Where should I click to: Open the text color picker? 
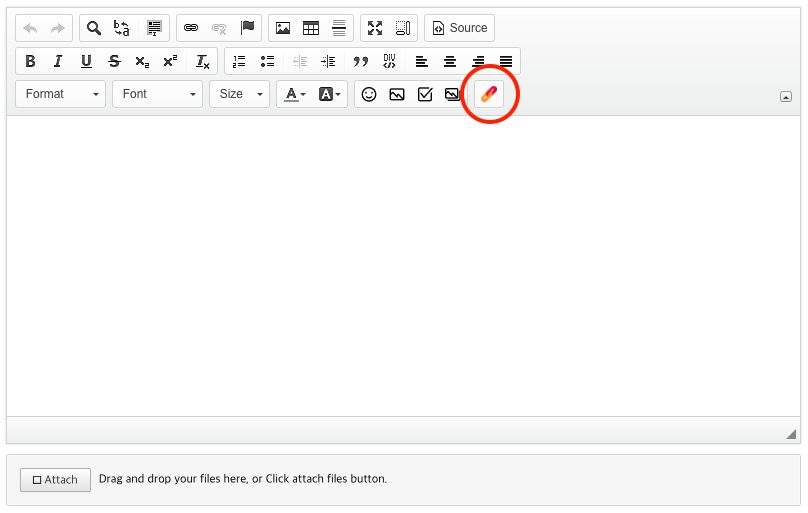pos(295,94)
